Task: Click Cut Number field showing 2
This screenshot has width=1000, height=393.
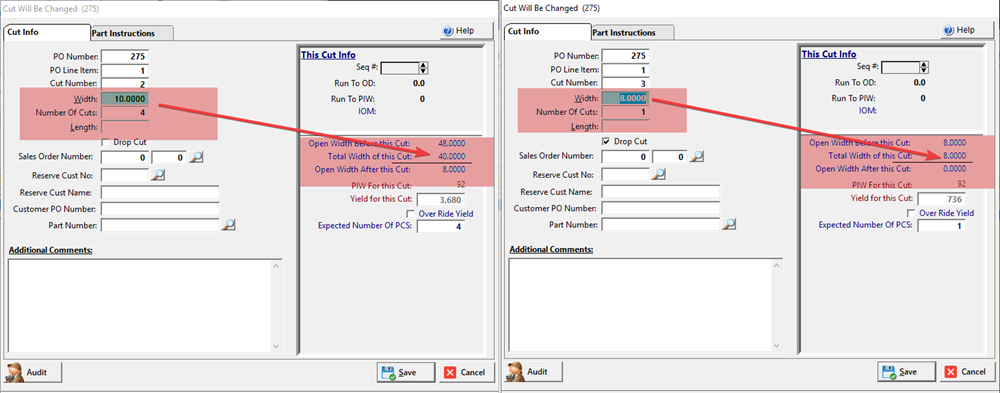Action: 125,83
